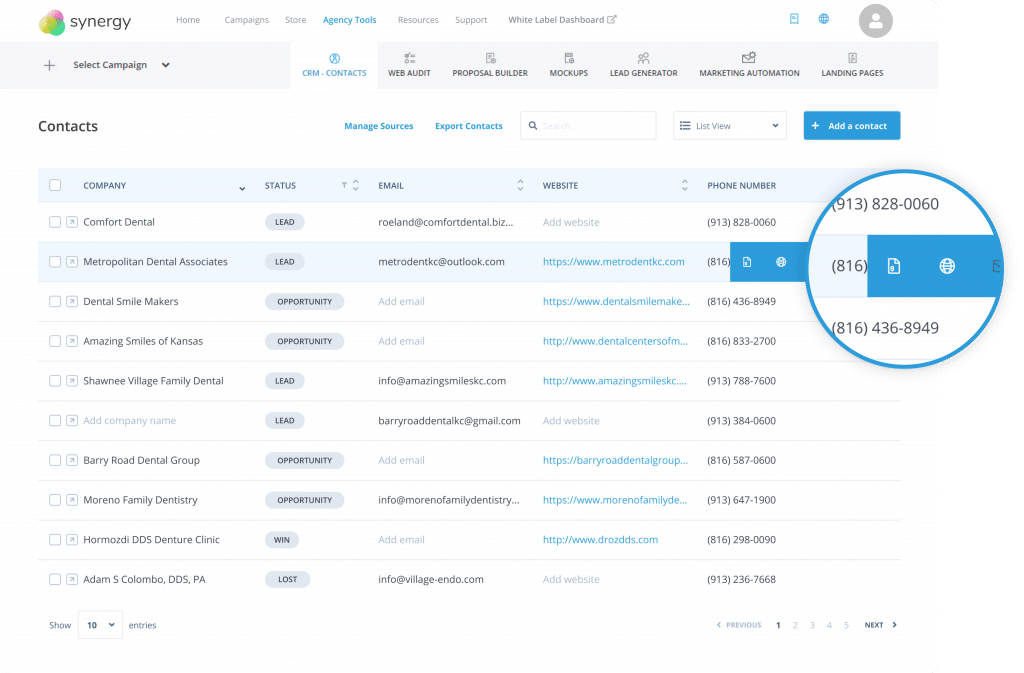Click the contacts search field
This screenshot has width=1024, height=673.
(588, 126)
